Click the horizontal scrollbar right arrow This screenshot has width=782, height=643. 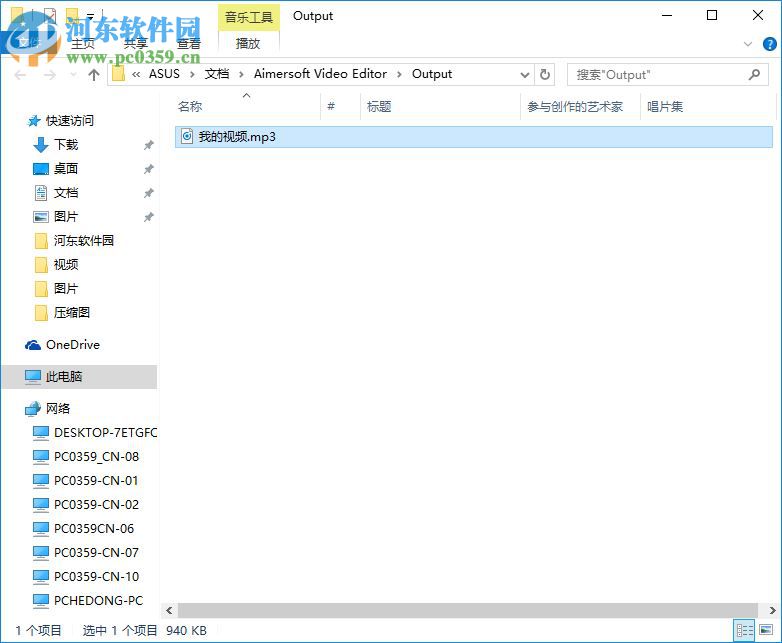[x=772, y=610]
